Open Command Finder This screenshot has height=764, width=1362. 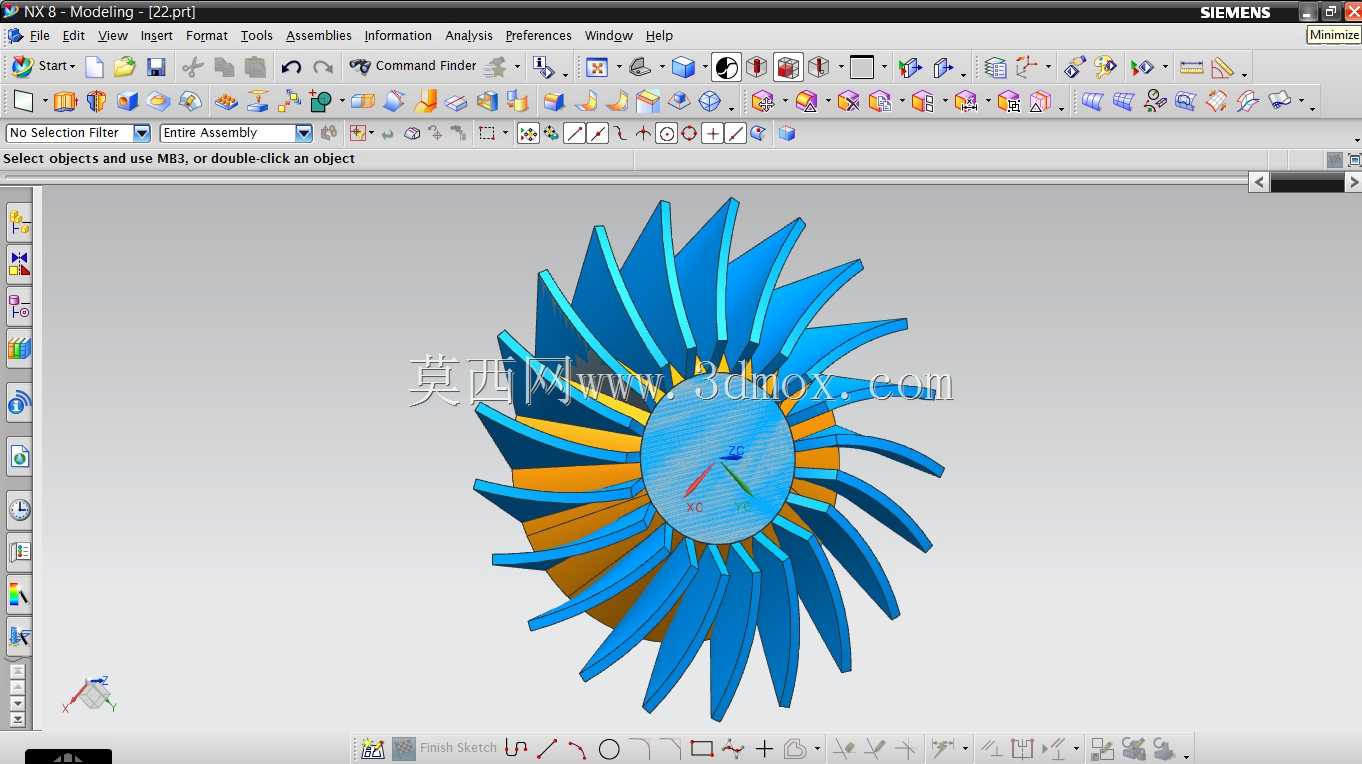point(413,66)
